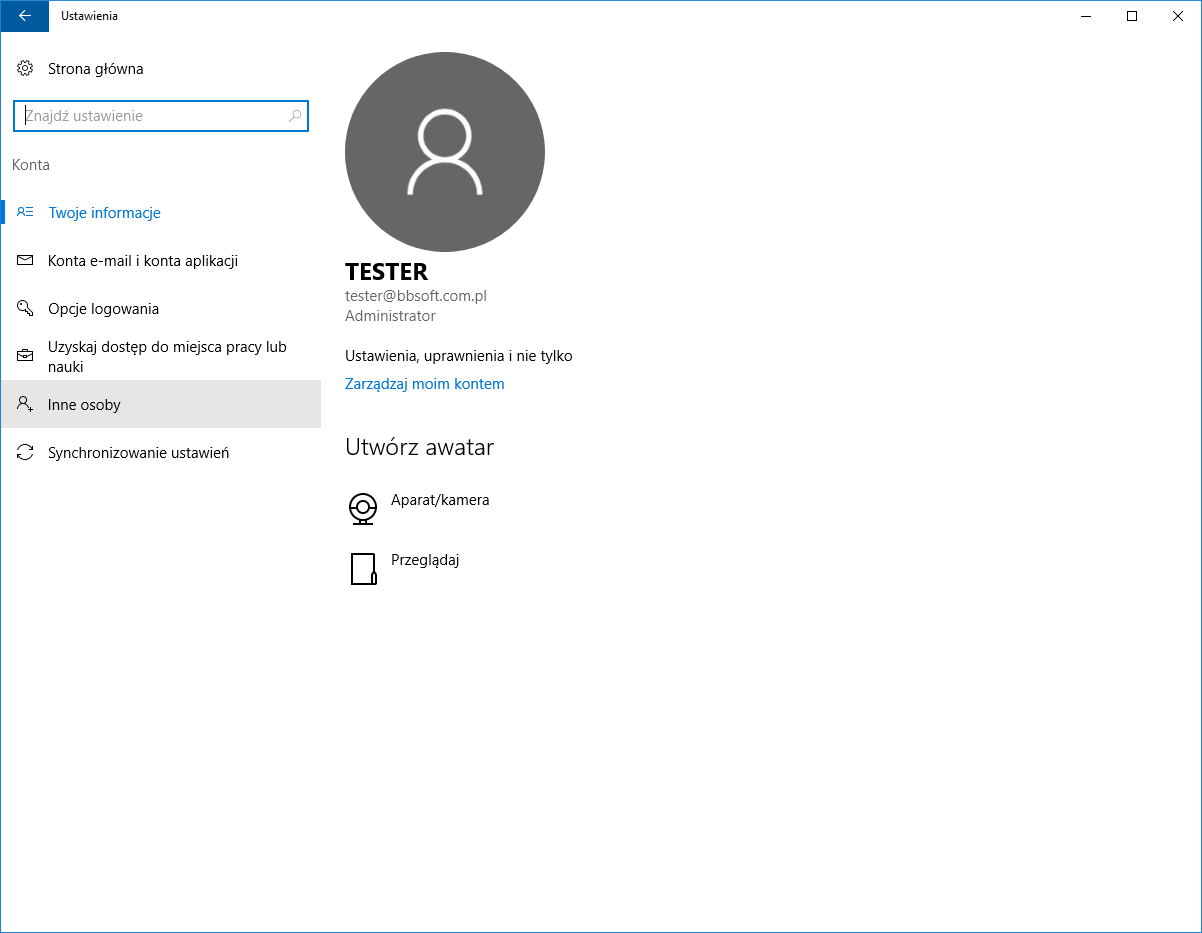Choose Aparat/kamera text to take avatar photo

pos(440,500)
